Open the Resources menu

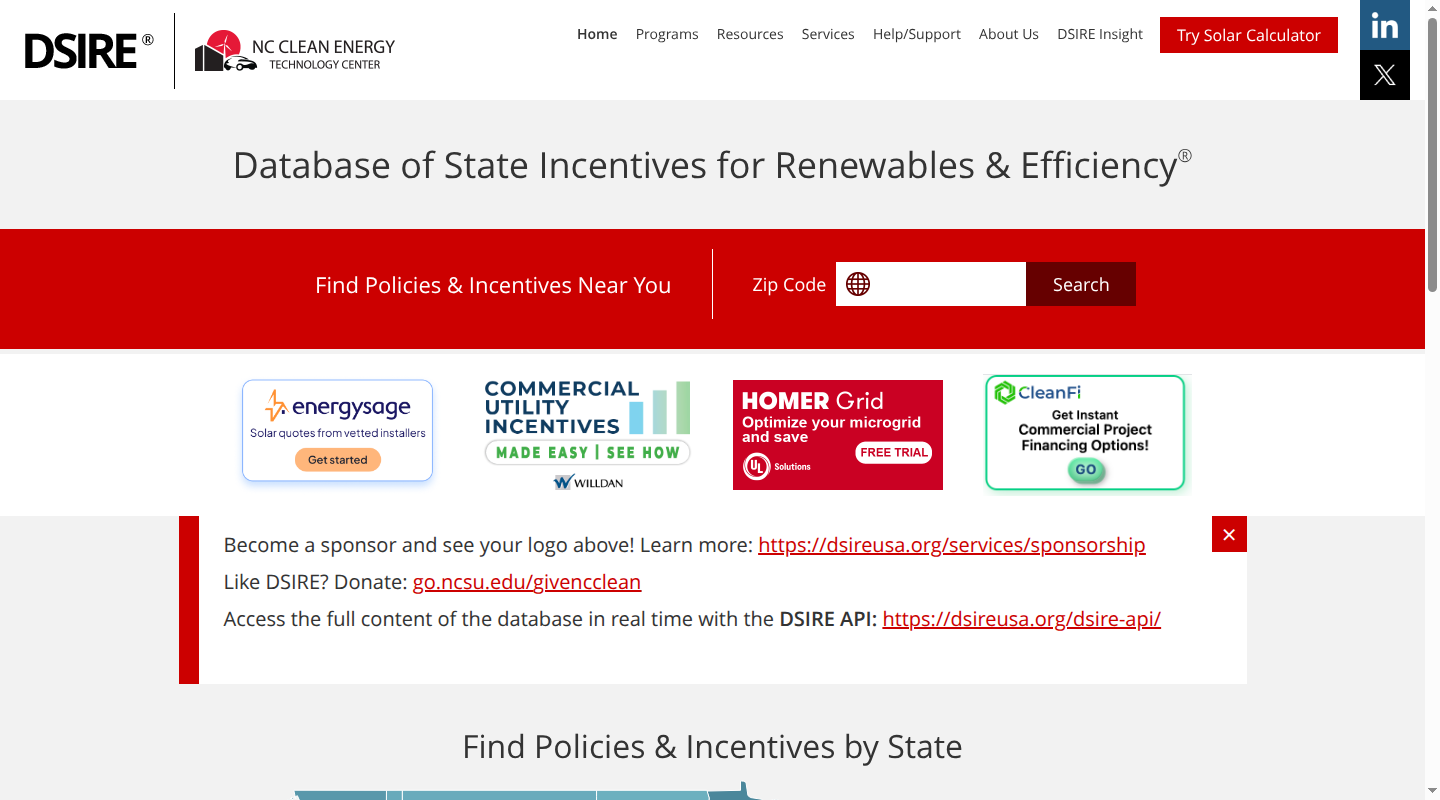(x=750, y=34)
